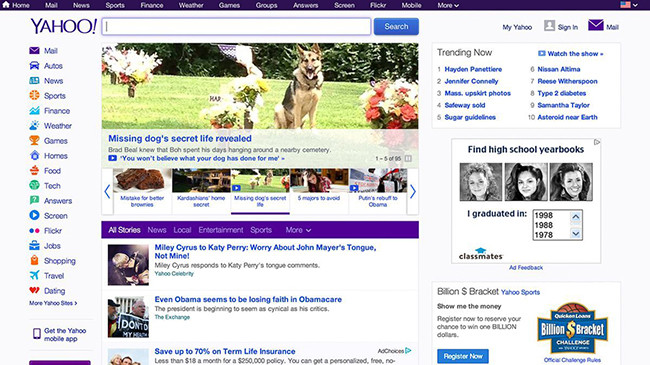Open the Jobs briefcase icon
650x365 pixels.
pos(34,246)
